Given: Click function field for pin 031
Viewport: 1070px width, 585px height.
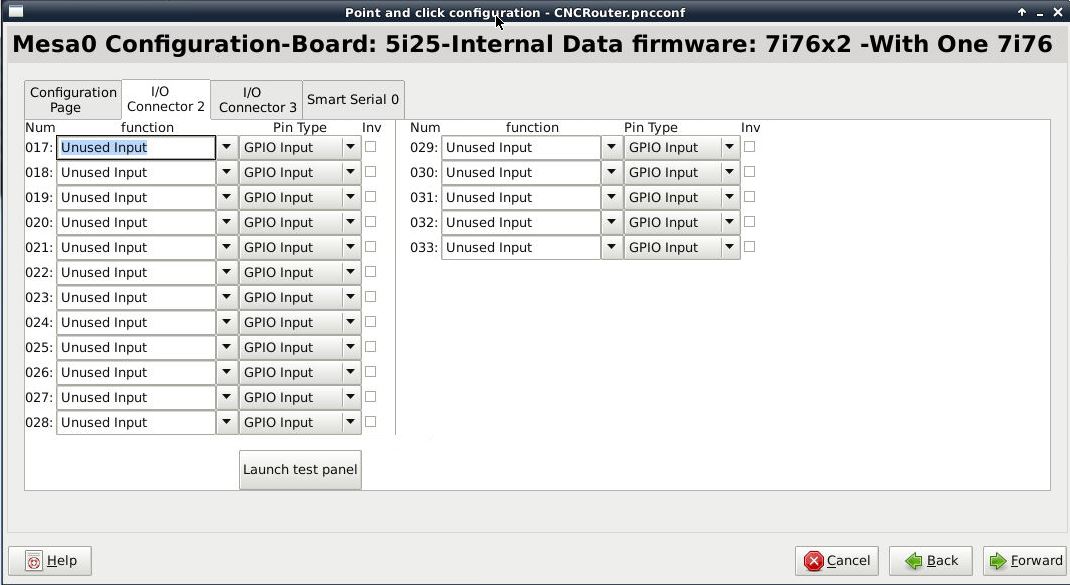Looking at the screenshot, I should 521,197.
